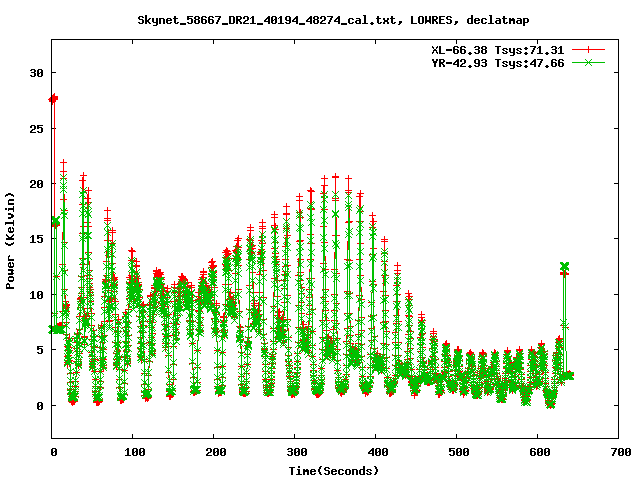Click the green cross legend sample marker
The width and height of the screenshot is (640, 480).
pos(588,62)
